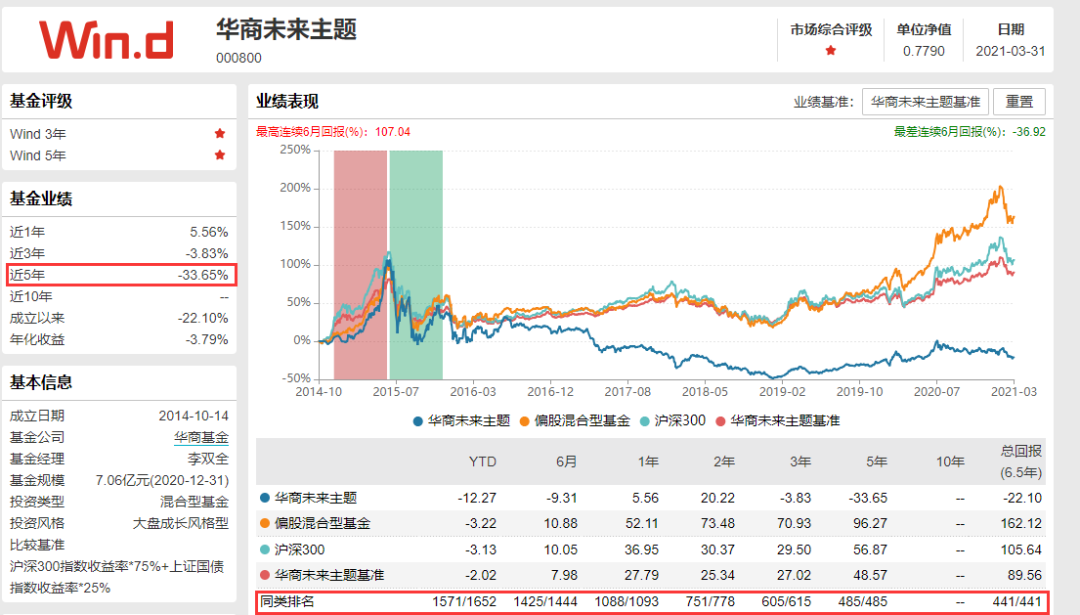
Task: Select the 近1年 performance row
Action: coord(118,232)
